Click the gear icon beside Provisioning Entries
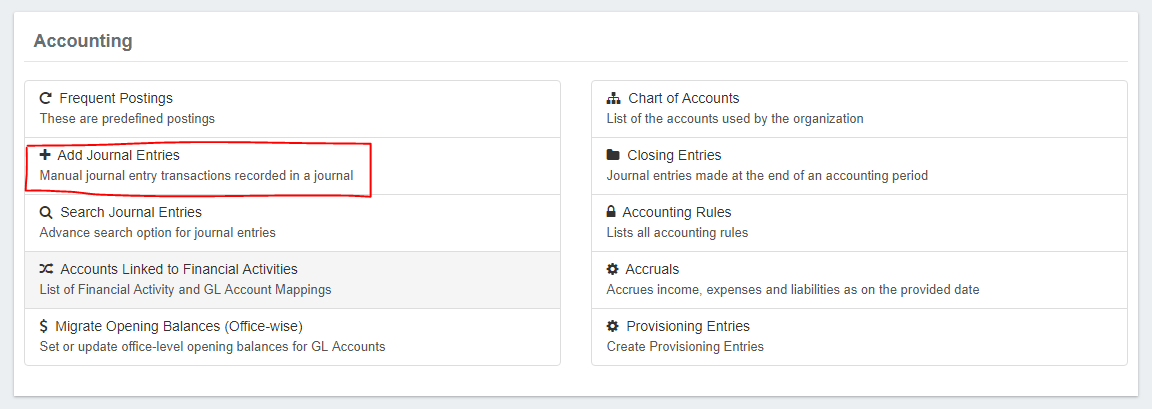Image resolution: width=1152 pixels, height=409 pixels. click(612, 327)
